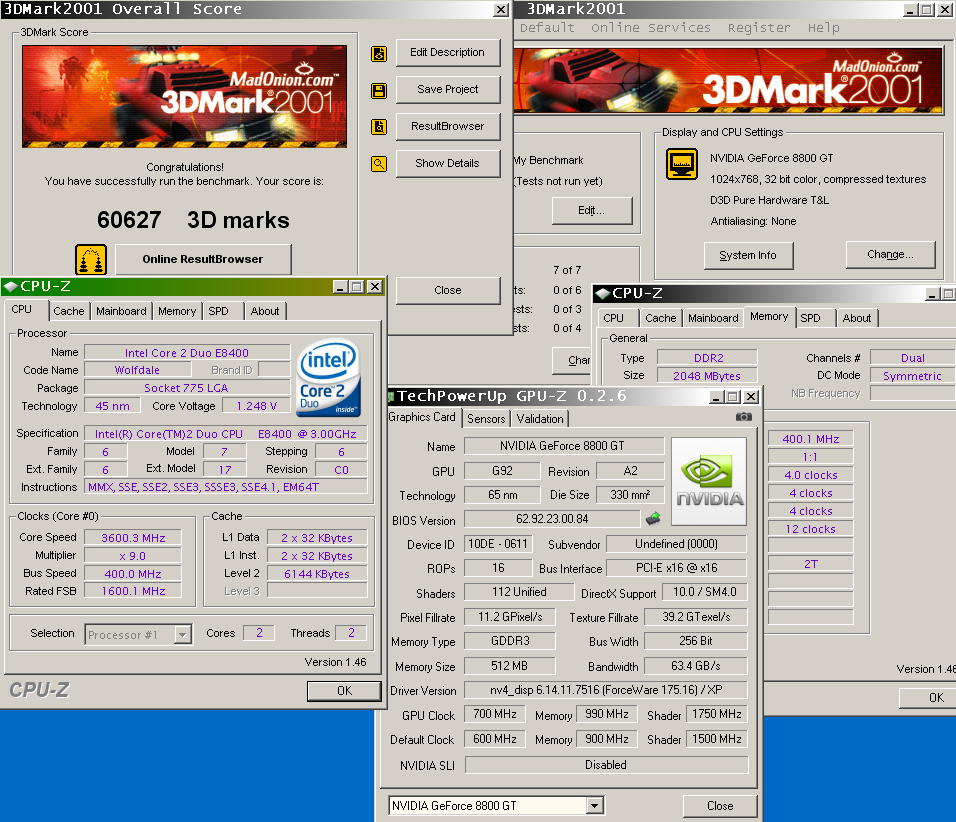The image size is (956, 822).
Task: Click OK in the front CPU-Z window
Action: point(344,690)
